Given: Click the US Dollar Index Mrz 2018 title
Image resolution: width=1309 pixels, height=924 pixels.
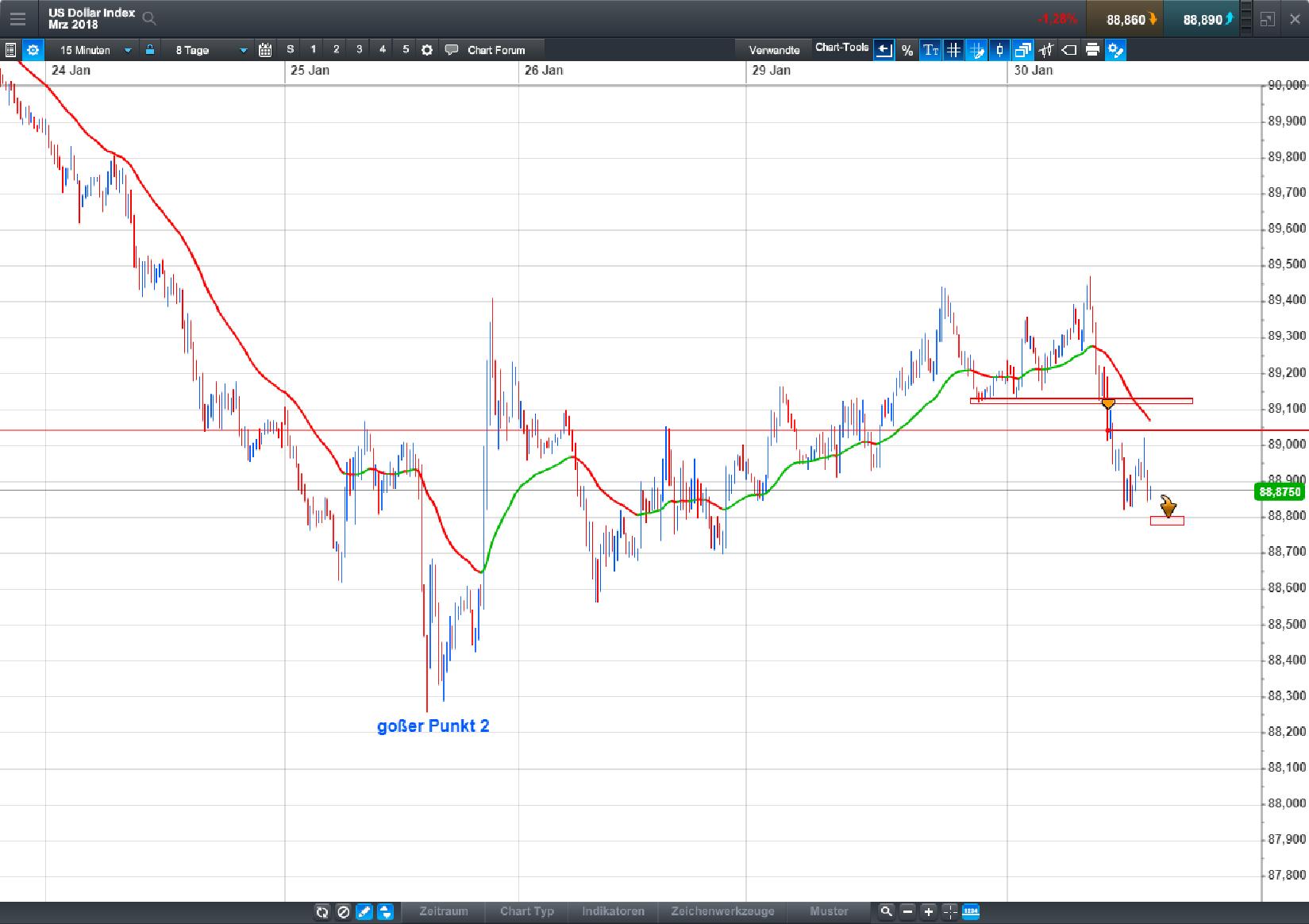Looking at the screenshot, I should [x=91, y=19].
